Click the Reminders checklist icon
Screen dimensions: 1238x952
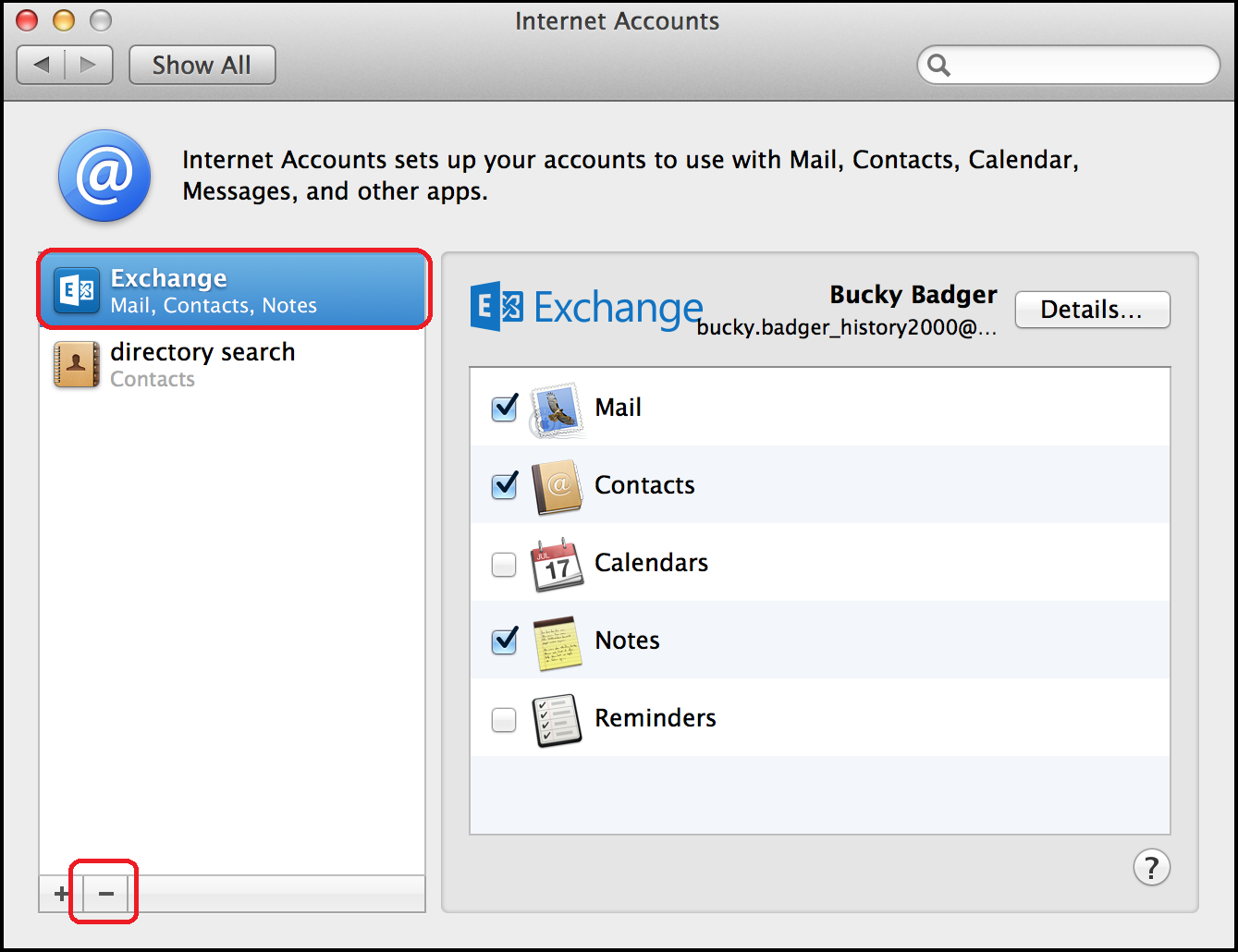[557, 720]
